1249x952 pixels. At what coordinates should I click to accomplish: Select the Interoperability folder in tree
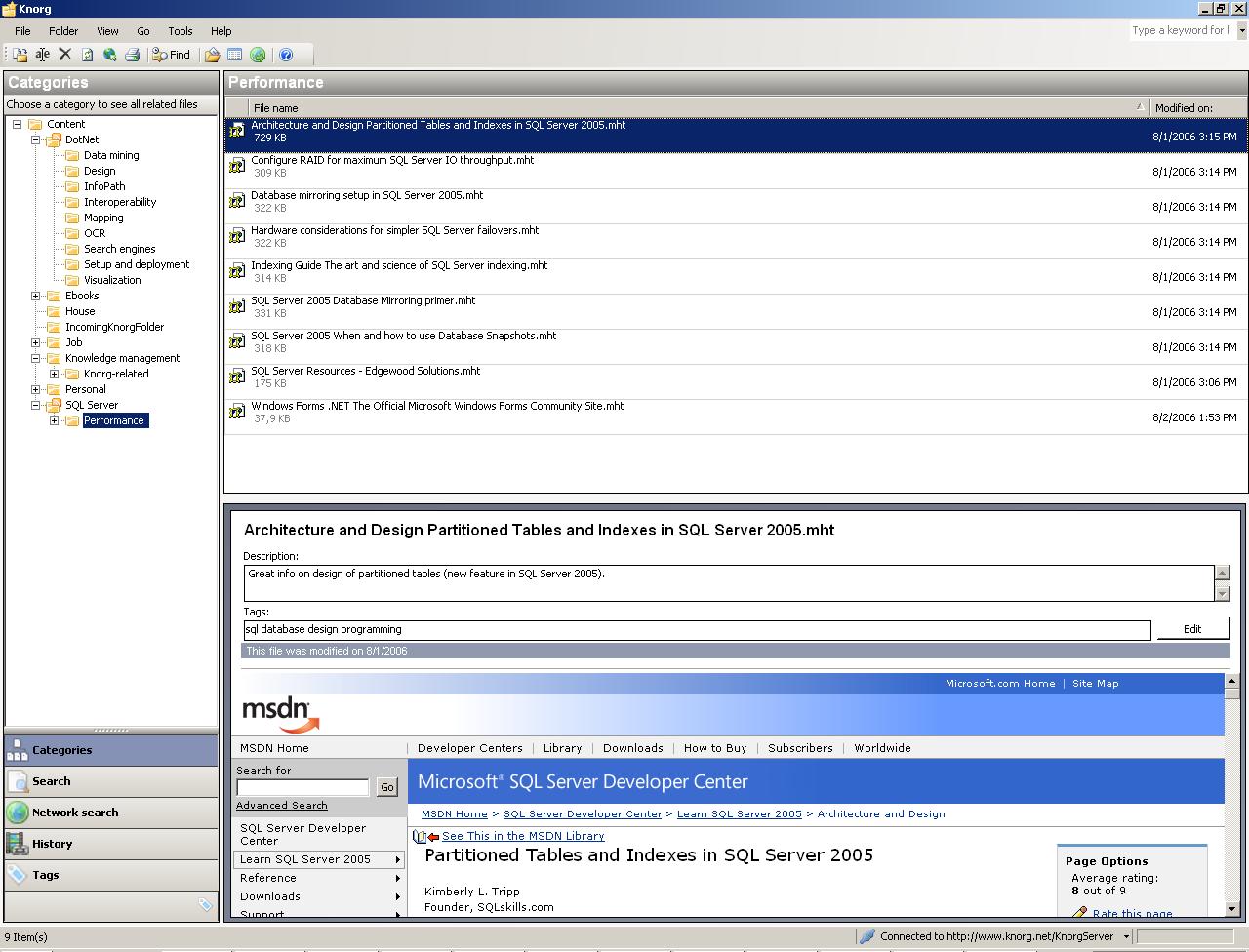click(x=120, y=202)
